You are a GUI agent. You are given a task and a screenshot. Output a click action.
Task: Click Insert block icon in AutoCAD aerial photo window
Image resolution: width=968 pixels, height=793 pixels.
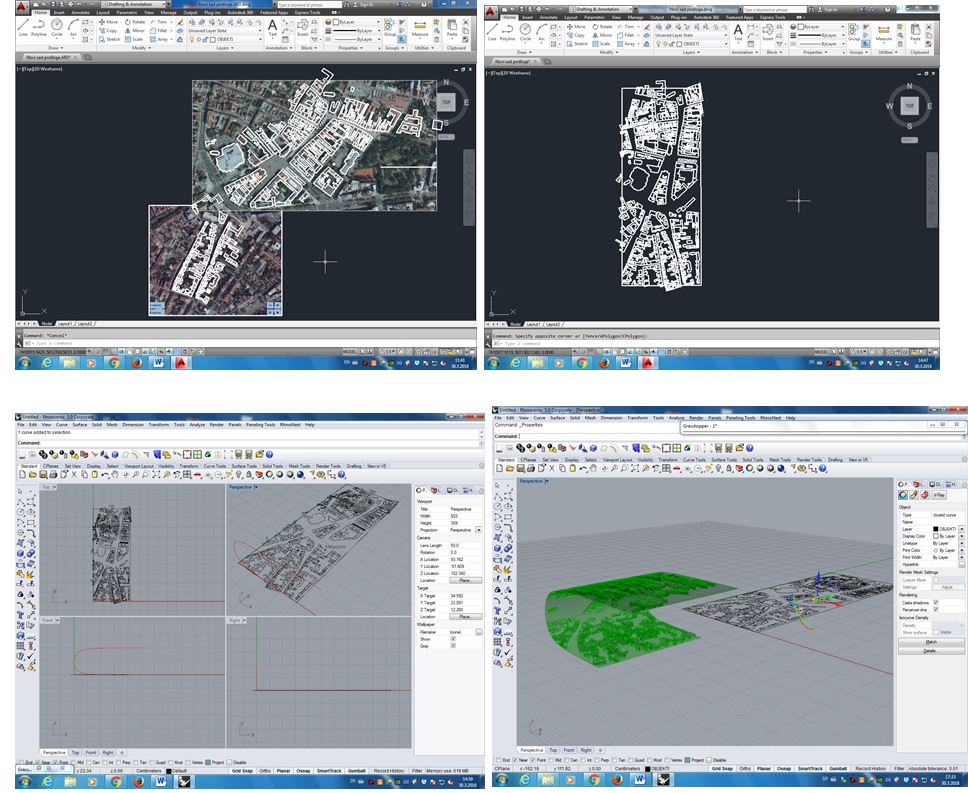(x=303, y=27)
